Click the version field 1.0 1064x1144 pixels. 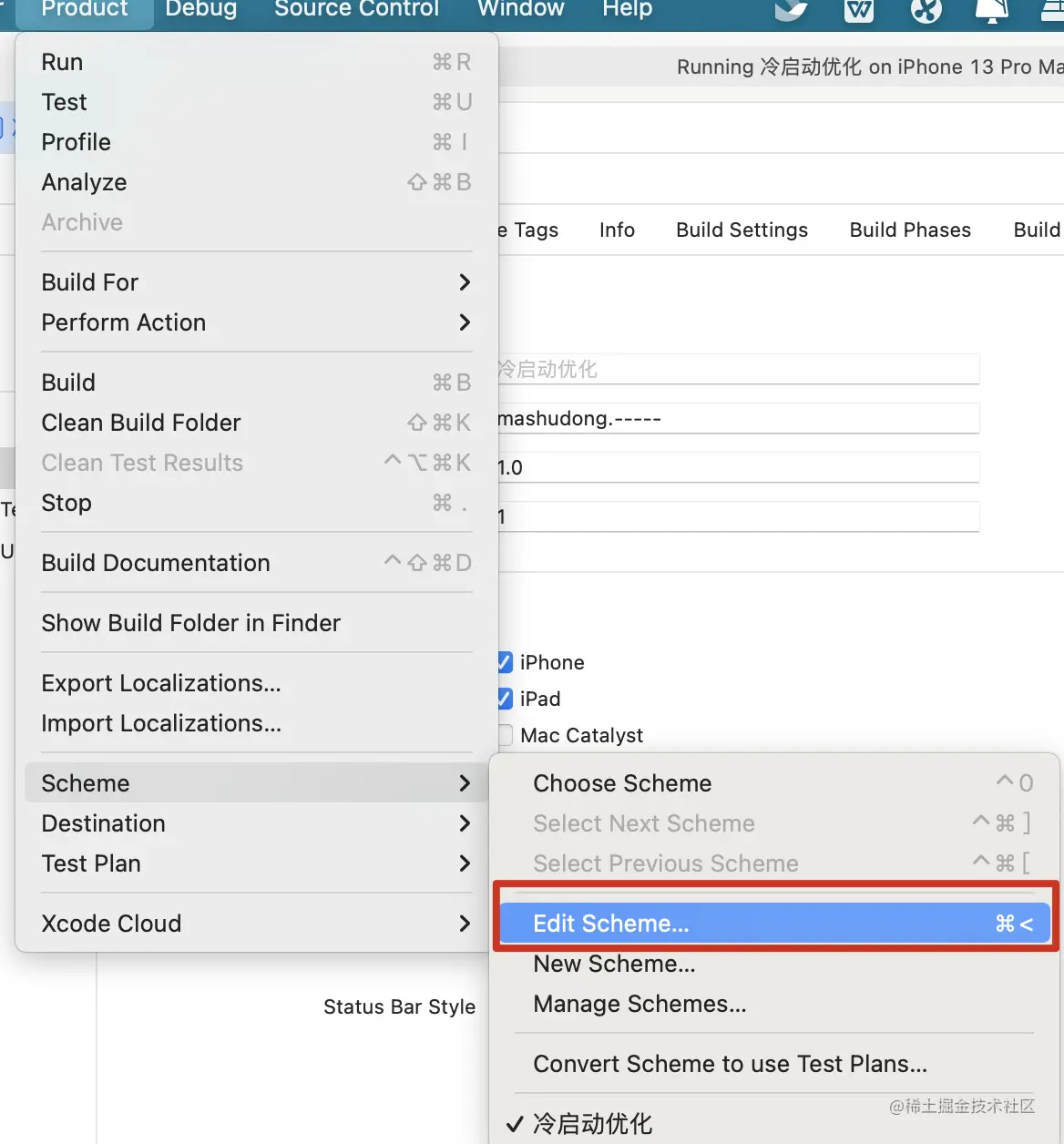tap(738, 467)
